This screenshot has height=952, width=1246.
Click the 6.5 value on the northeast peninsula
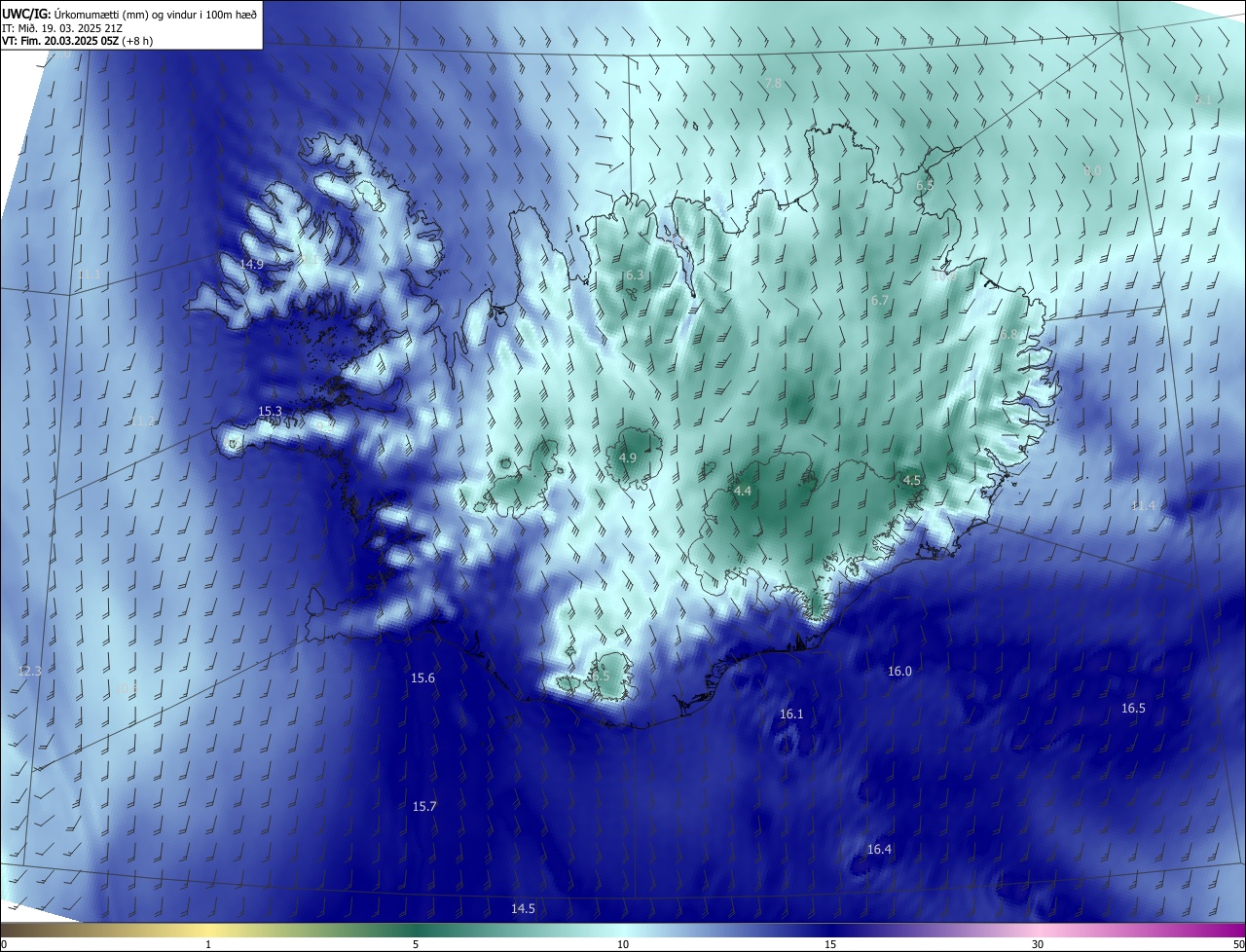(925, 186)
